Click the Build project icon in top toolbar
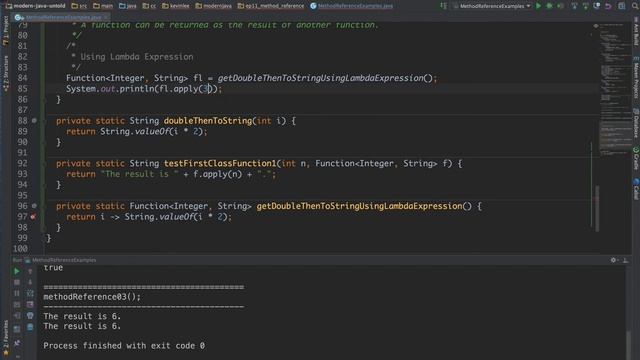Image resolution: width=640 pixels, height=360 pixels. pyautogui.click(x=444, y=6)
